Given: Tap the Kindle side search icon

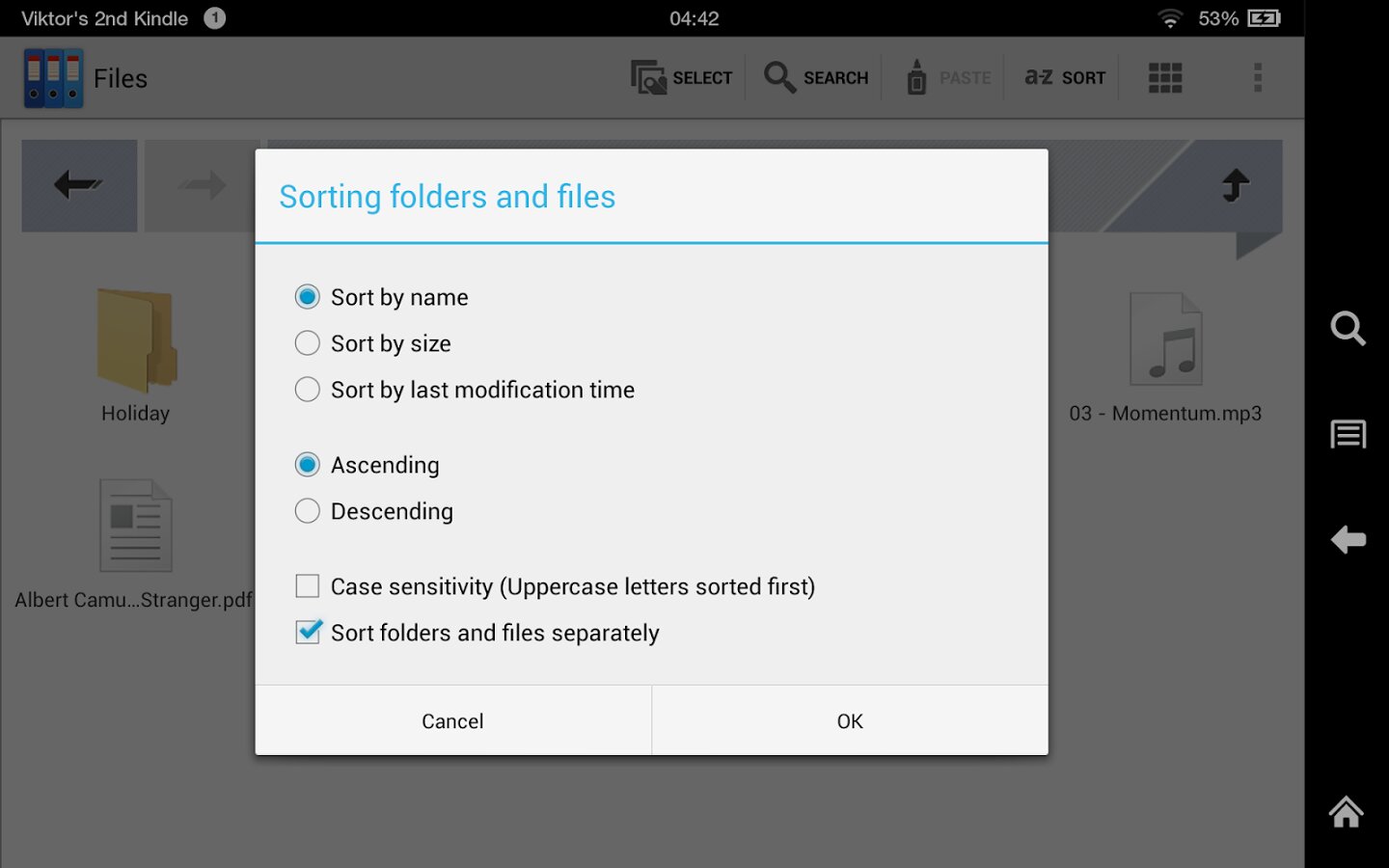Looking at the screenshot, I should point(1348,329).
